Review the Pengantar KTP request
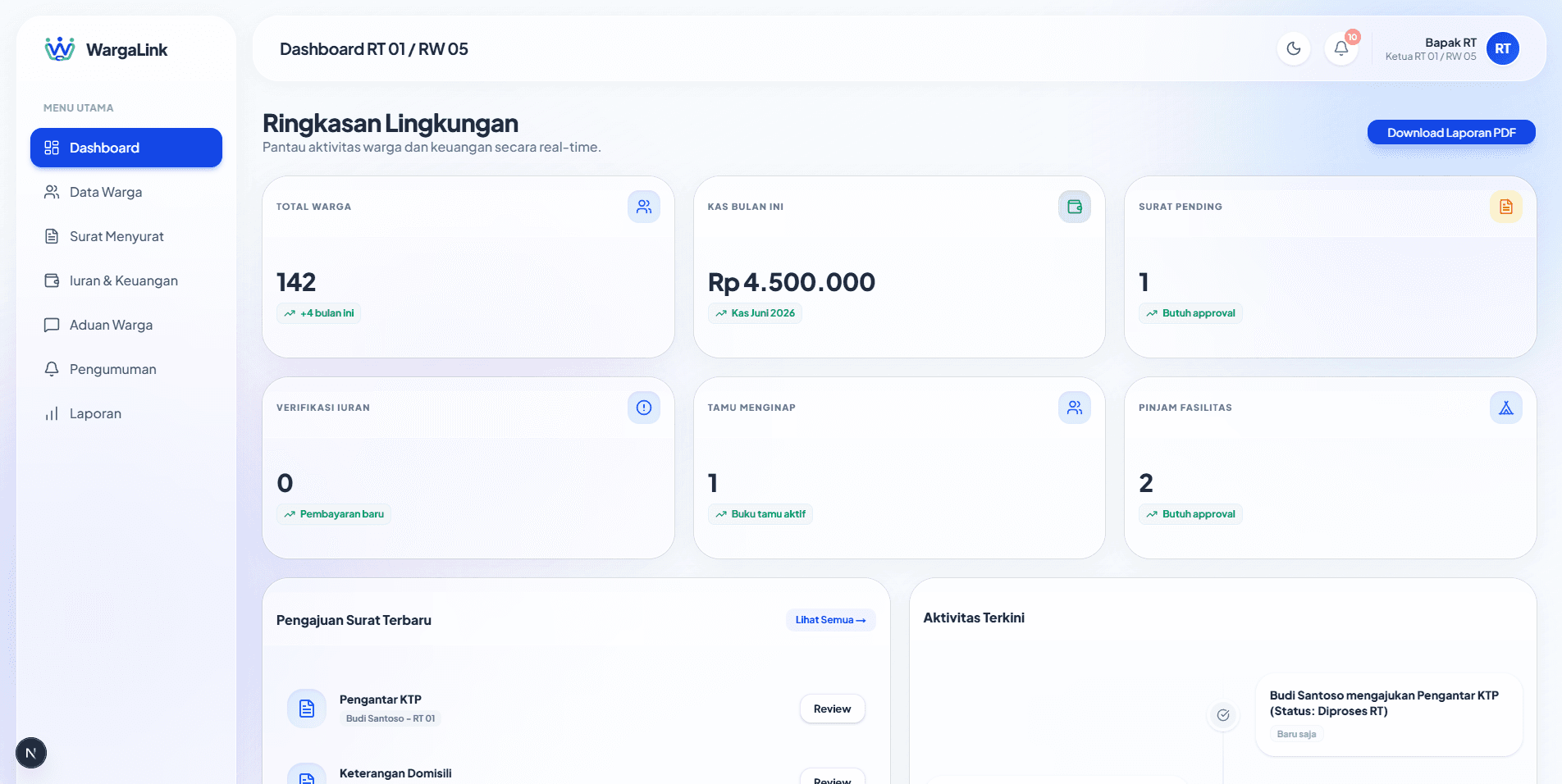Image resolution: width=1562 pixels, height=784 pixels. pyautogui.click(x=833, y=709)
